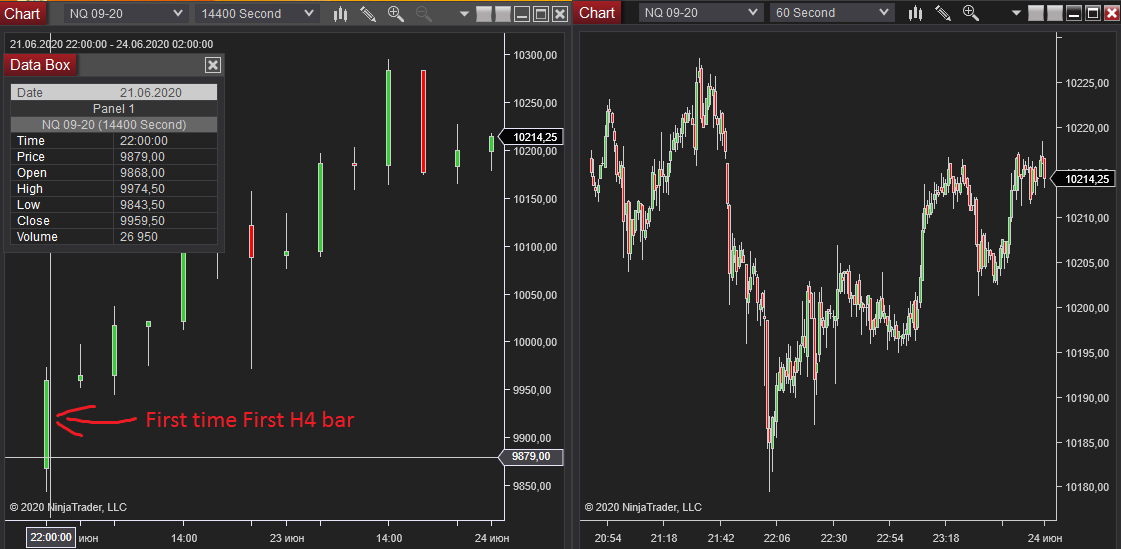Close the 14400 Second chart window
The image size is (1121, 549).
click(559, 14)
